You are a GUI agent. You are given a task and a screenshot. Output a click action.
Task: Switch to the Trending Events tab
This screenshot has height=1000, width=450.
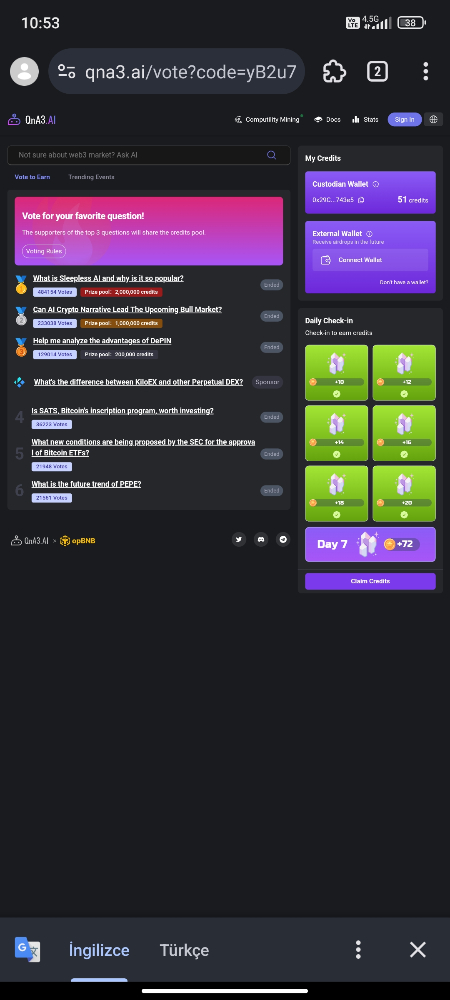(91, 177)
